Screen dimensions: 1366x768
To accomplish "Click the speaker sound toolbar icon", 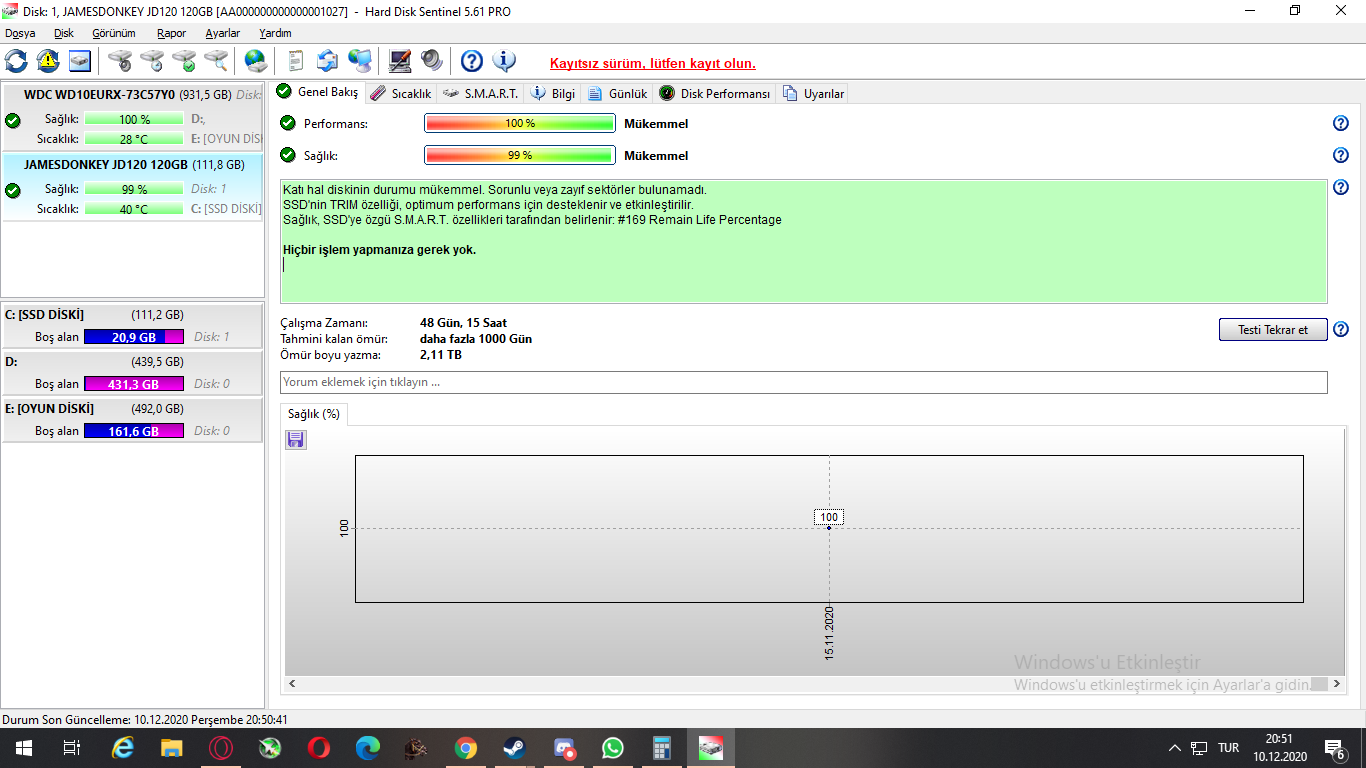I will pos(432,61).
